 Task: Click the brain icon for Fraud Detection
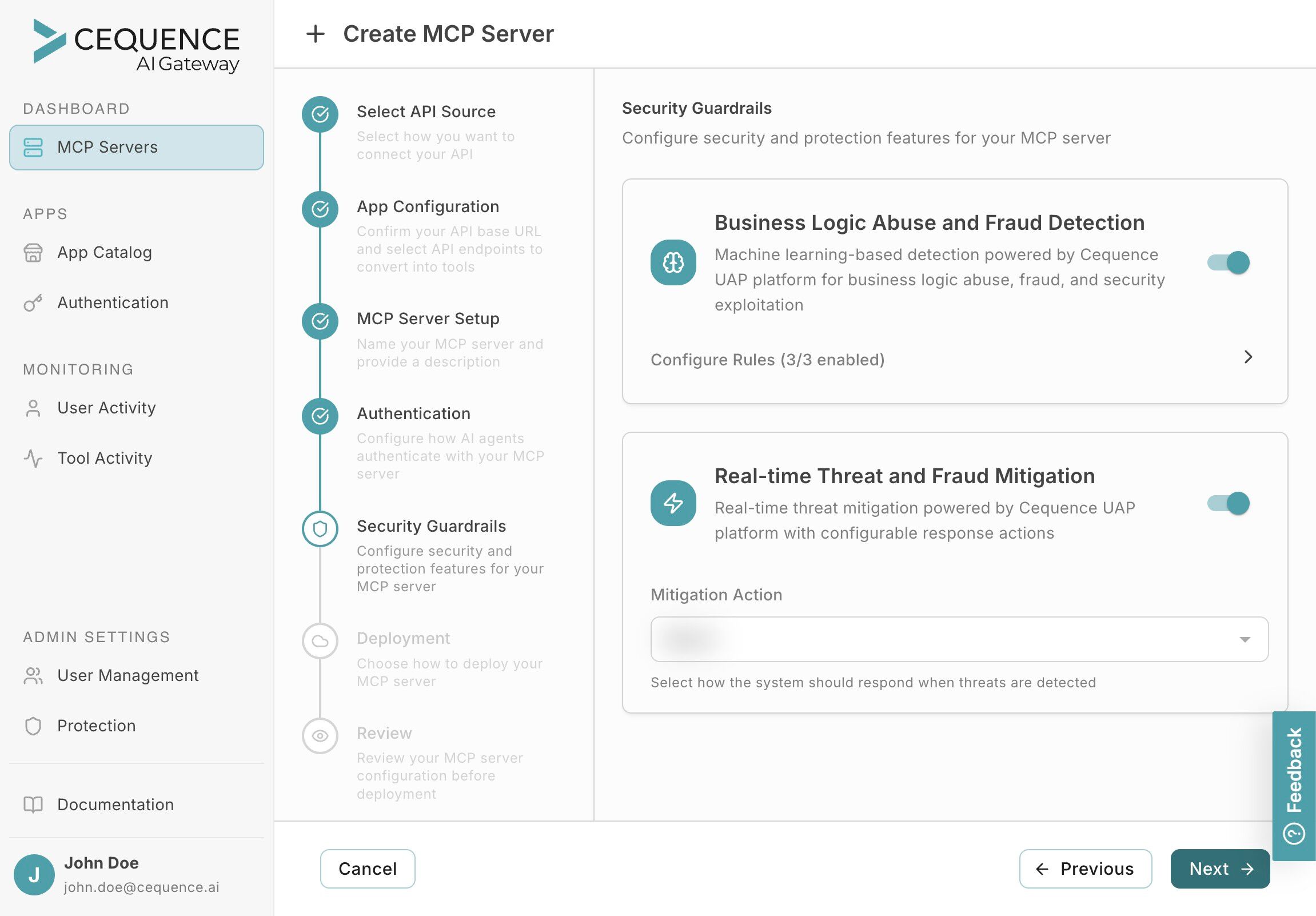point(673,262)
